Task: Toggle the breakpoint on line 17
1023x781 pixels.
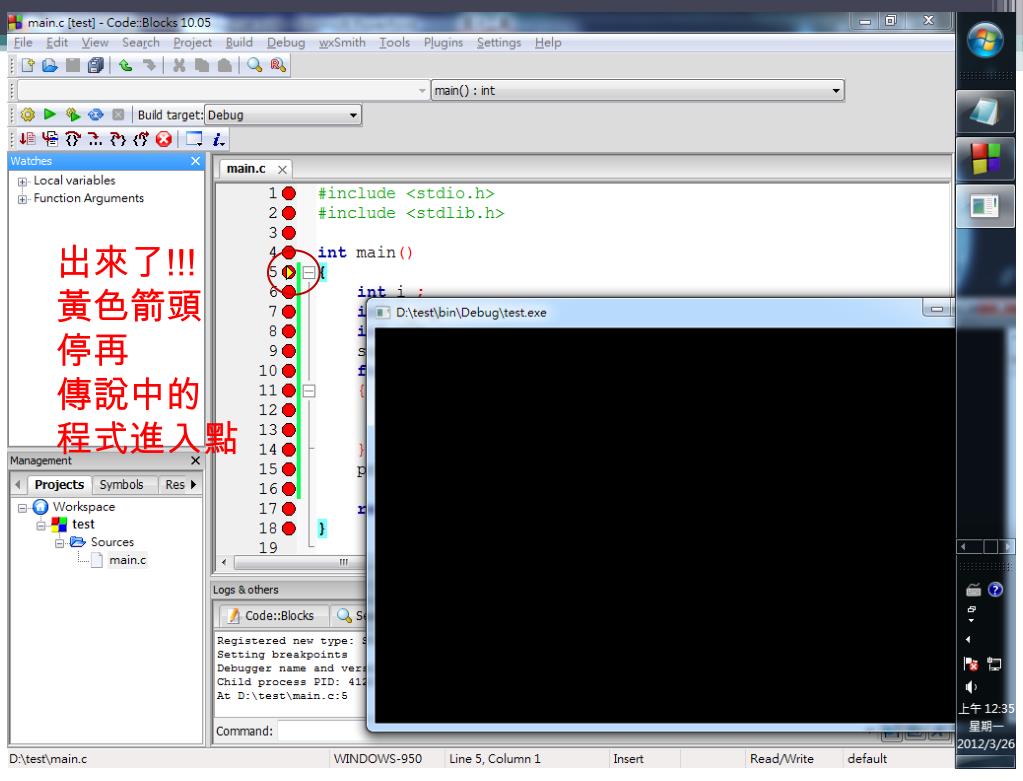Action: tap(289, 508)
